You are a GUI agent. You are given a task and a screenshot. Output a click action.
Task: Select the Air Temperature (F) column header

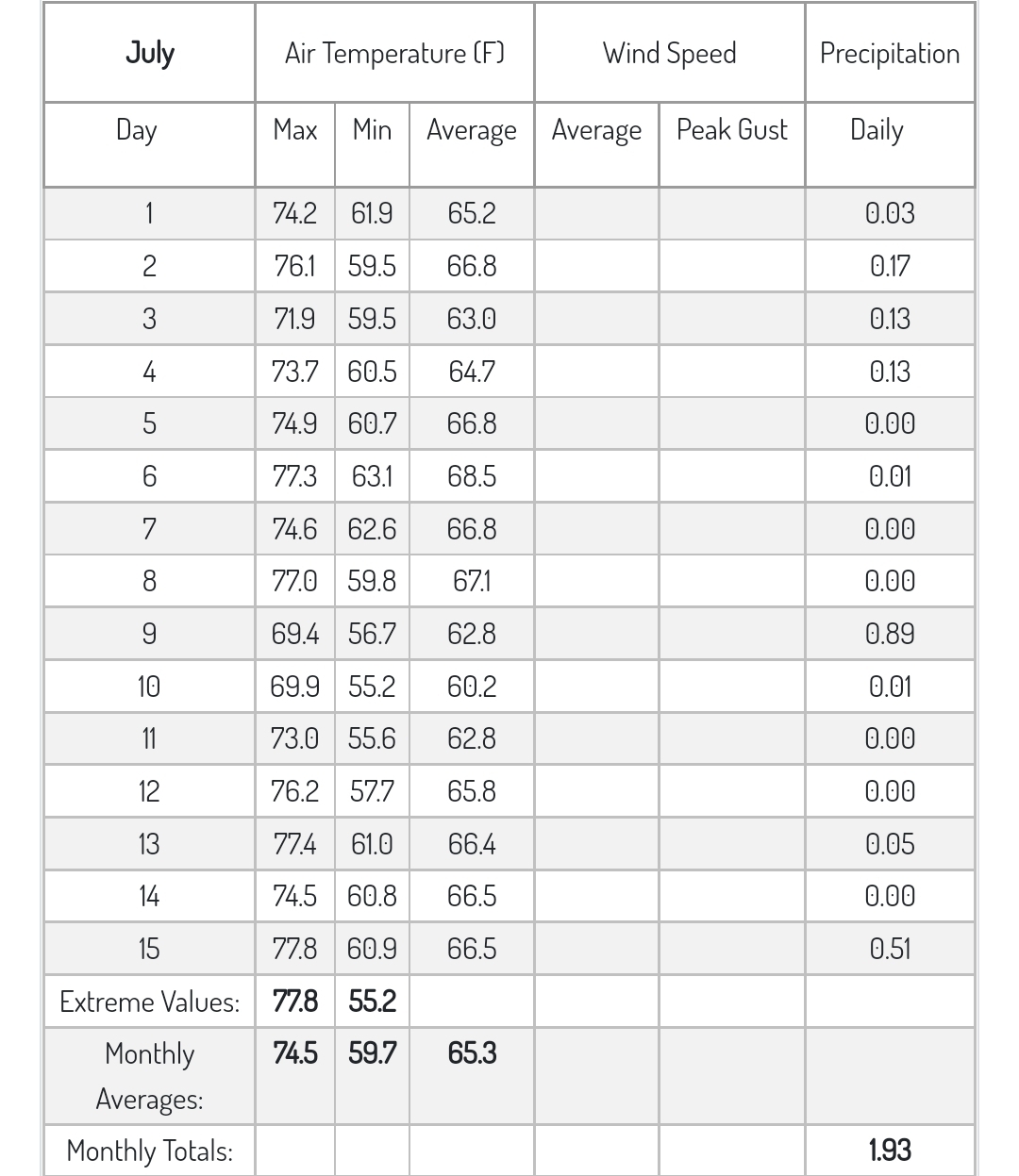394,53
